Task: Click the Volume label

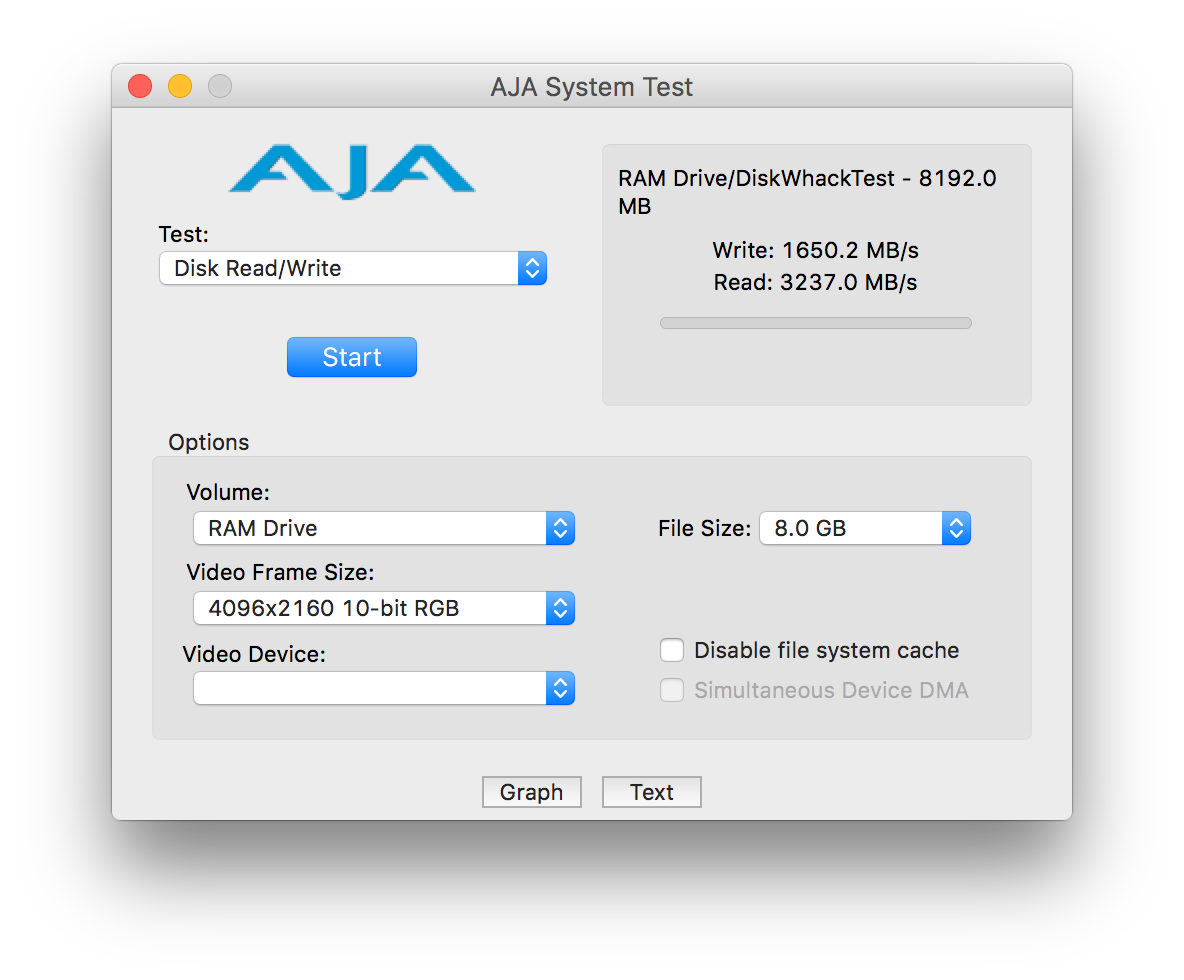Action: 228,492
